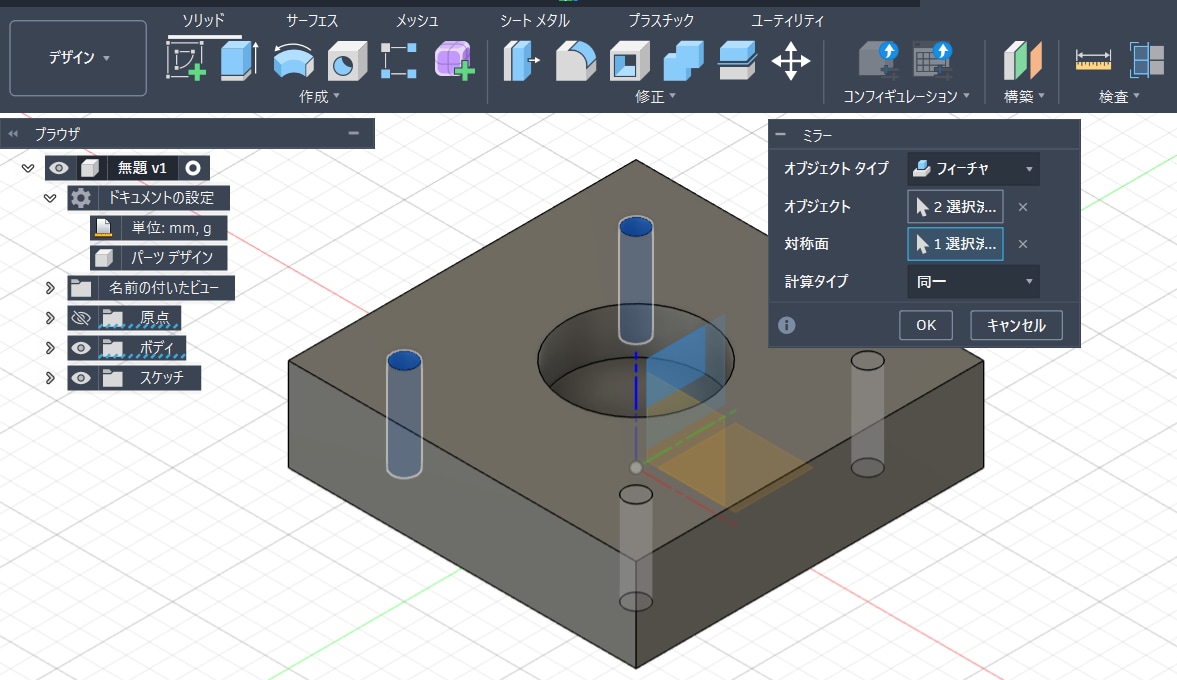Select the Hole tool
Image resolution: width=1177 pixels, height=680 pixels.
click(x=347, y=61)
